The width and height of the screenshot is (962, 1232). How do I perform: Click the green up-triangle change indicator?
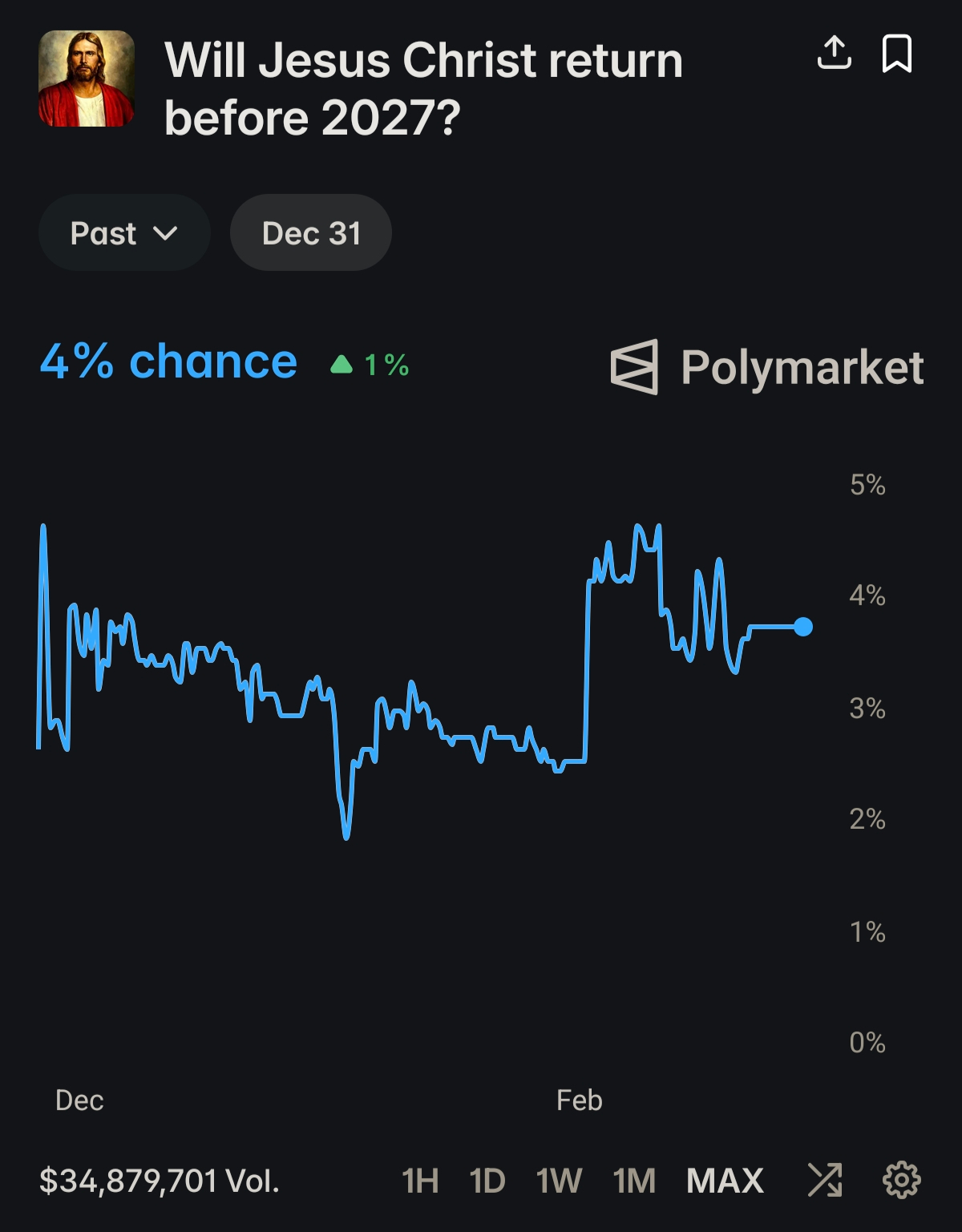[x=342, y=366]
